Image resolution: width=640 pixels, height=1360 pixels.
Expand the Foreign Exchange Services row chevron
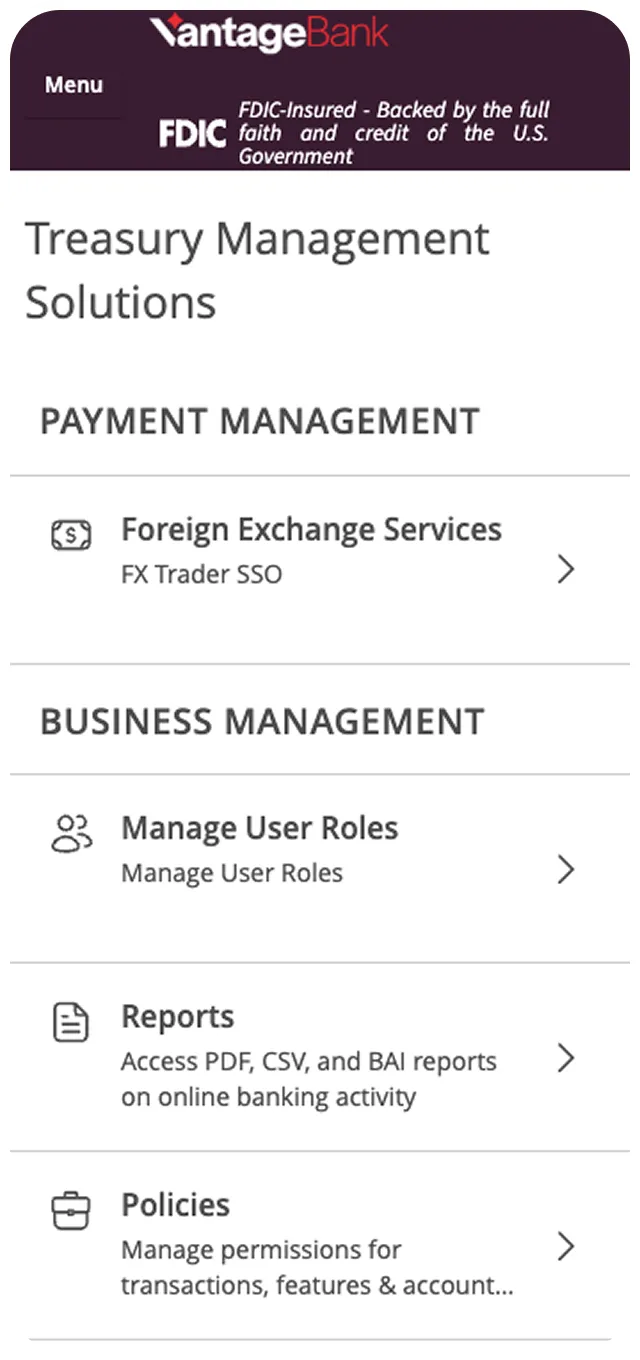click(x=567, y=570)
